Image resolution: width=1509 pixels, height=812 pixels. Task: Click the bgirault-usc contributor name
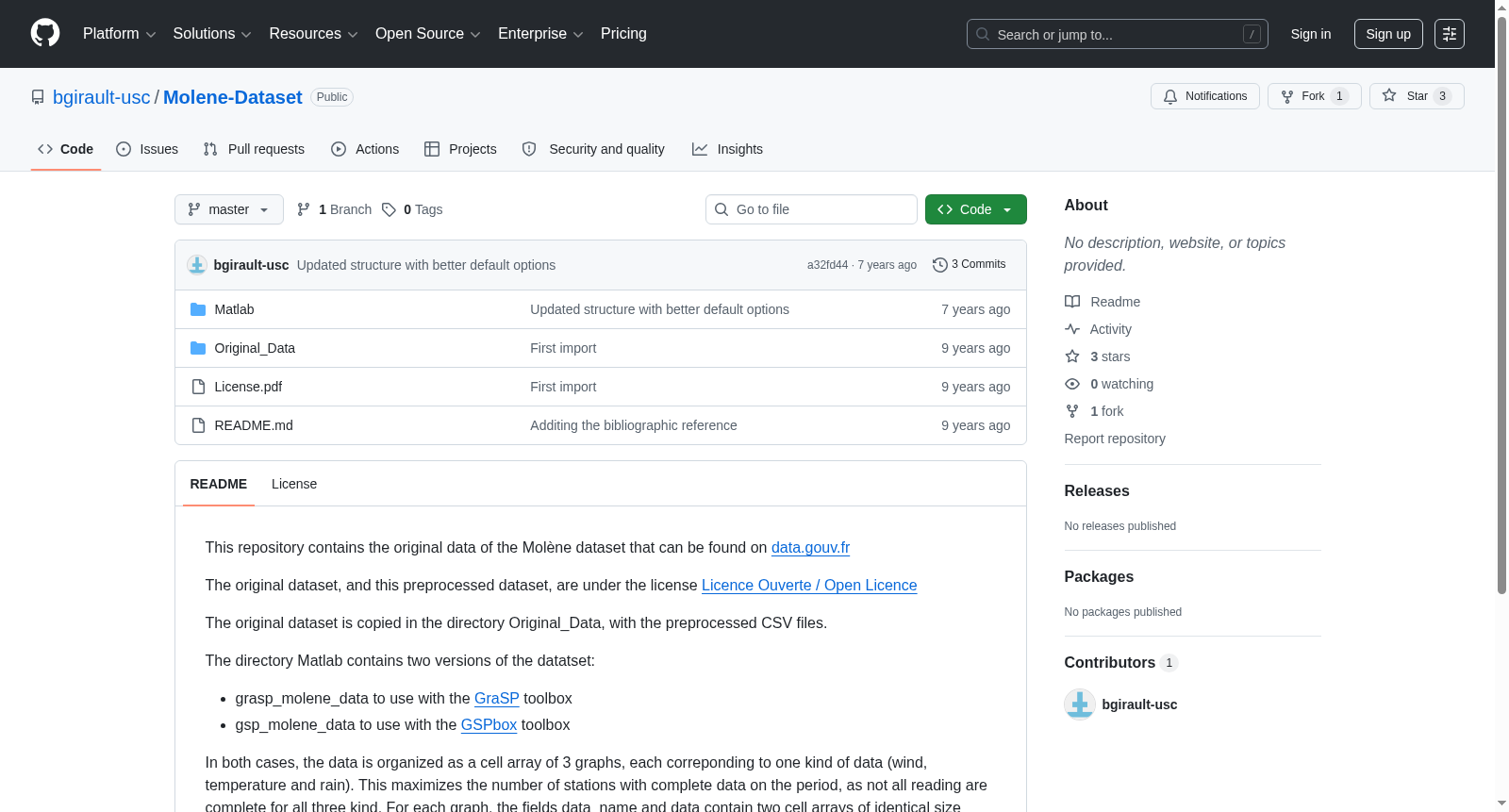(x=1139, y=704)
